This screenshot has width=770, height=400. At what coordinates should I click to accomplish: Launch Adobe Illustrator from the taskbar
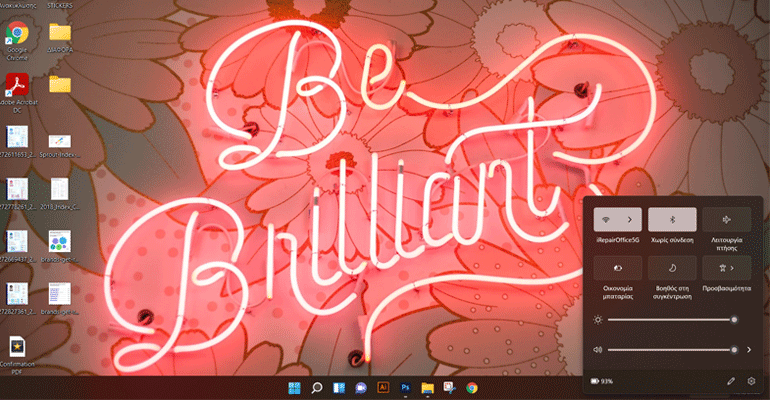point(383,387)
